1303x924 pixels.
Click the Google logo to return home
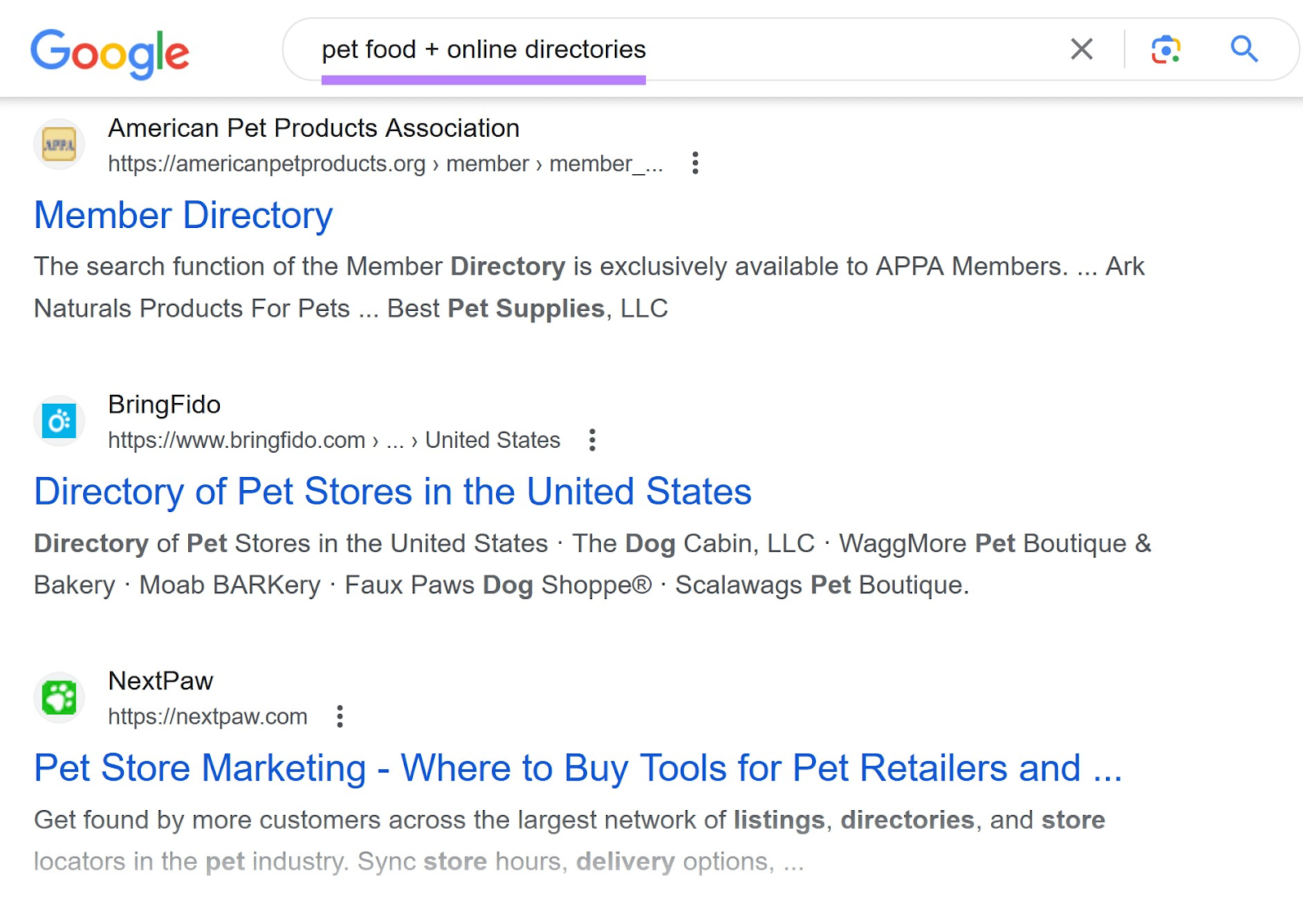point(109,50)
